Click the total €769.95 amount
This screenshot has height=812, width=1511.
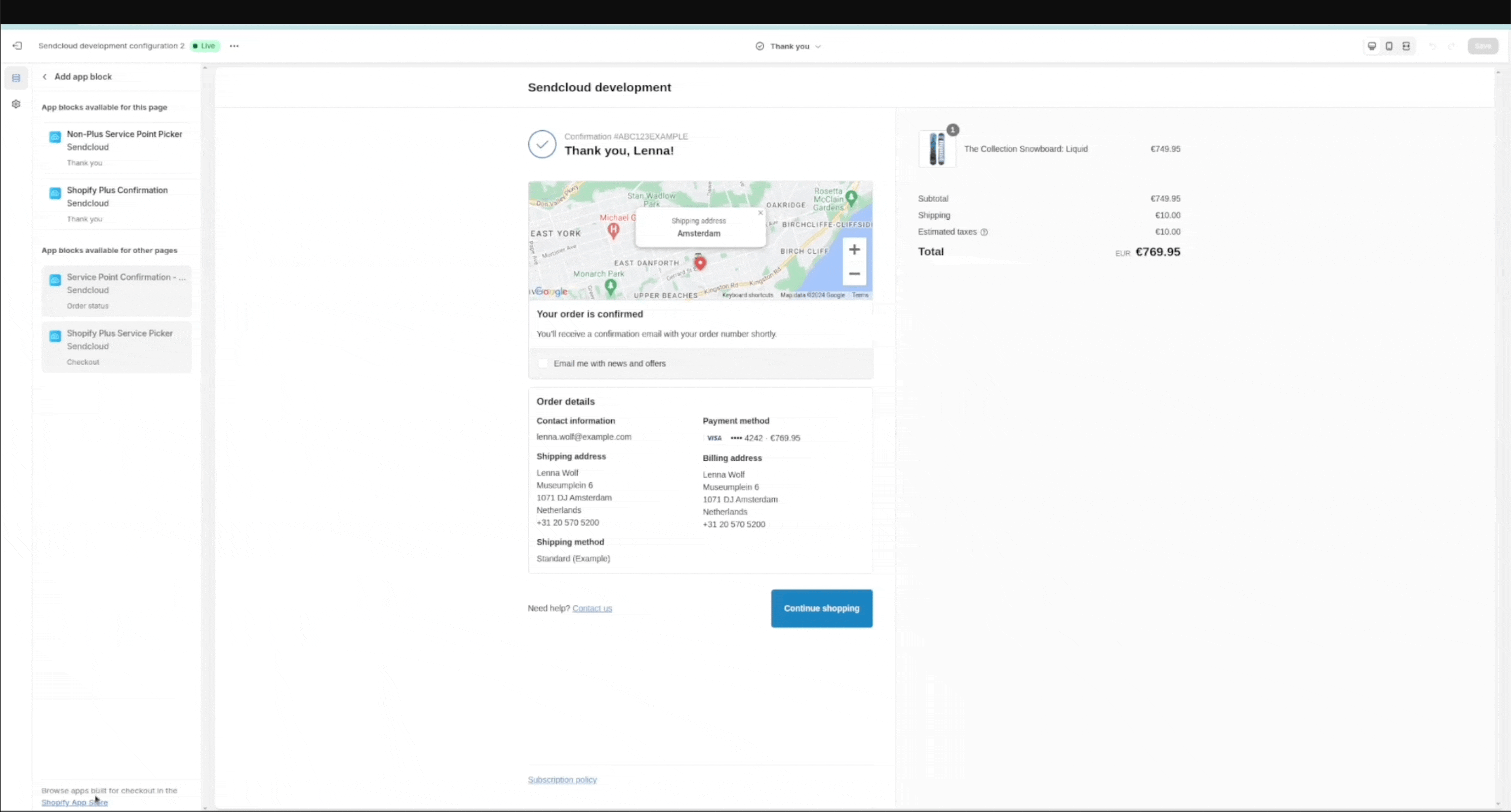point(1158,252)
